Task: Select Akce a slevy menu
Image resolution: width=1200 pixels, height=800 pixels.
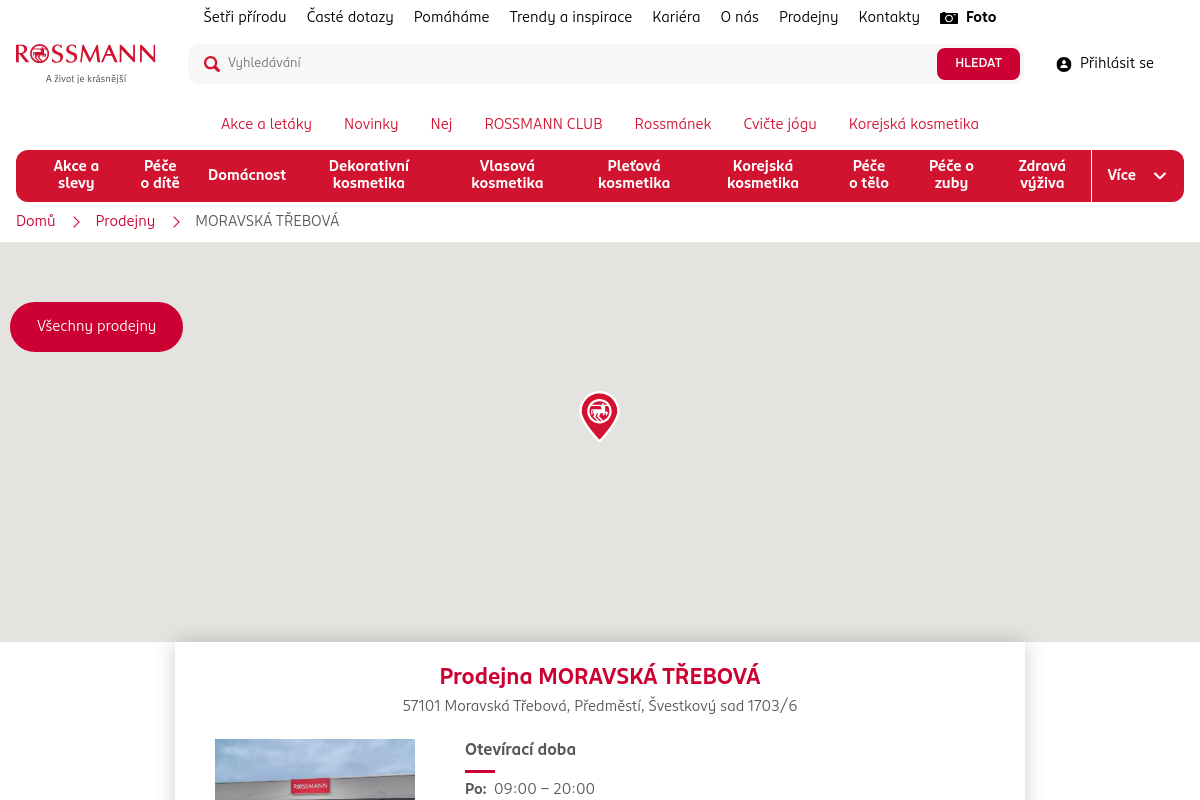Action: (x=76, y=175)
